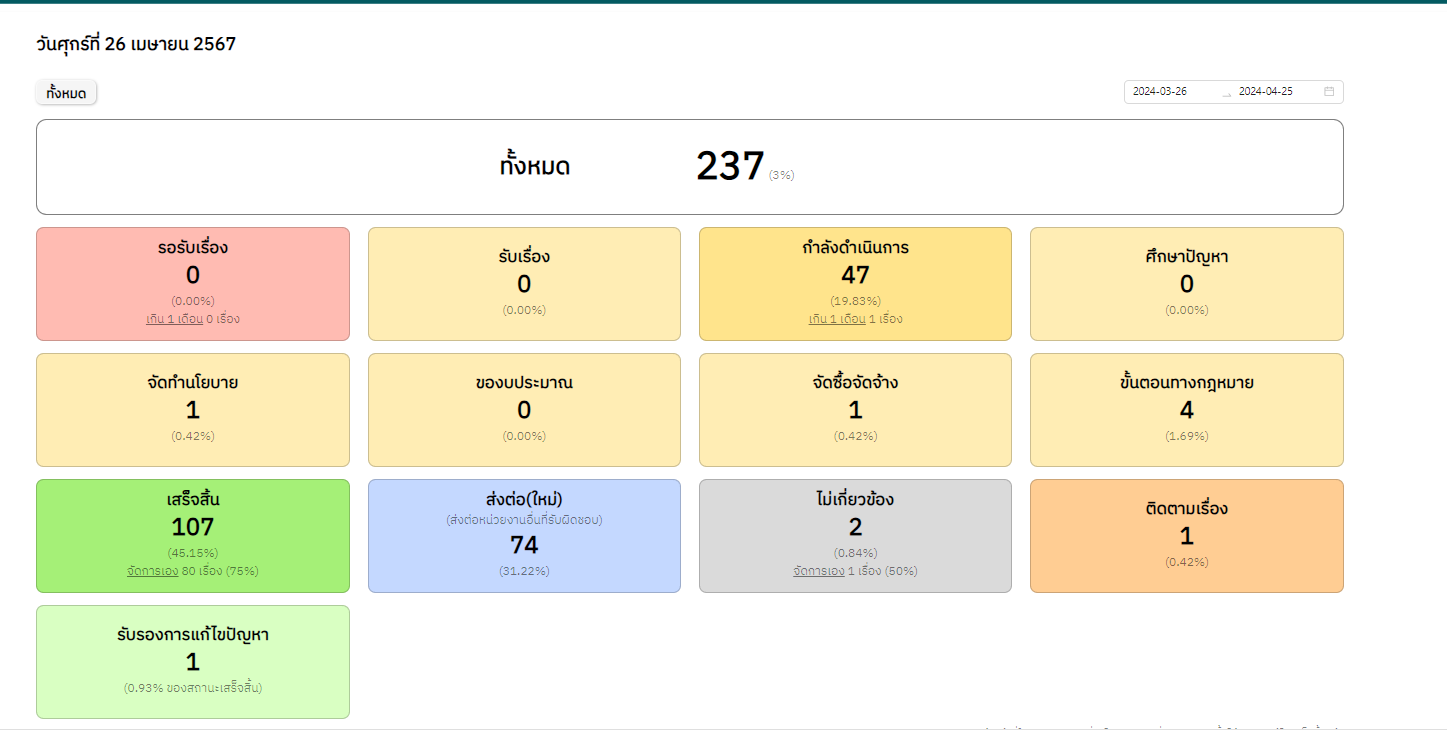The height and width of the screenshot is (730, 1447).
Task: Edit the end date 2024-04-25 field
Action: (1275, 91)
